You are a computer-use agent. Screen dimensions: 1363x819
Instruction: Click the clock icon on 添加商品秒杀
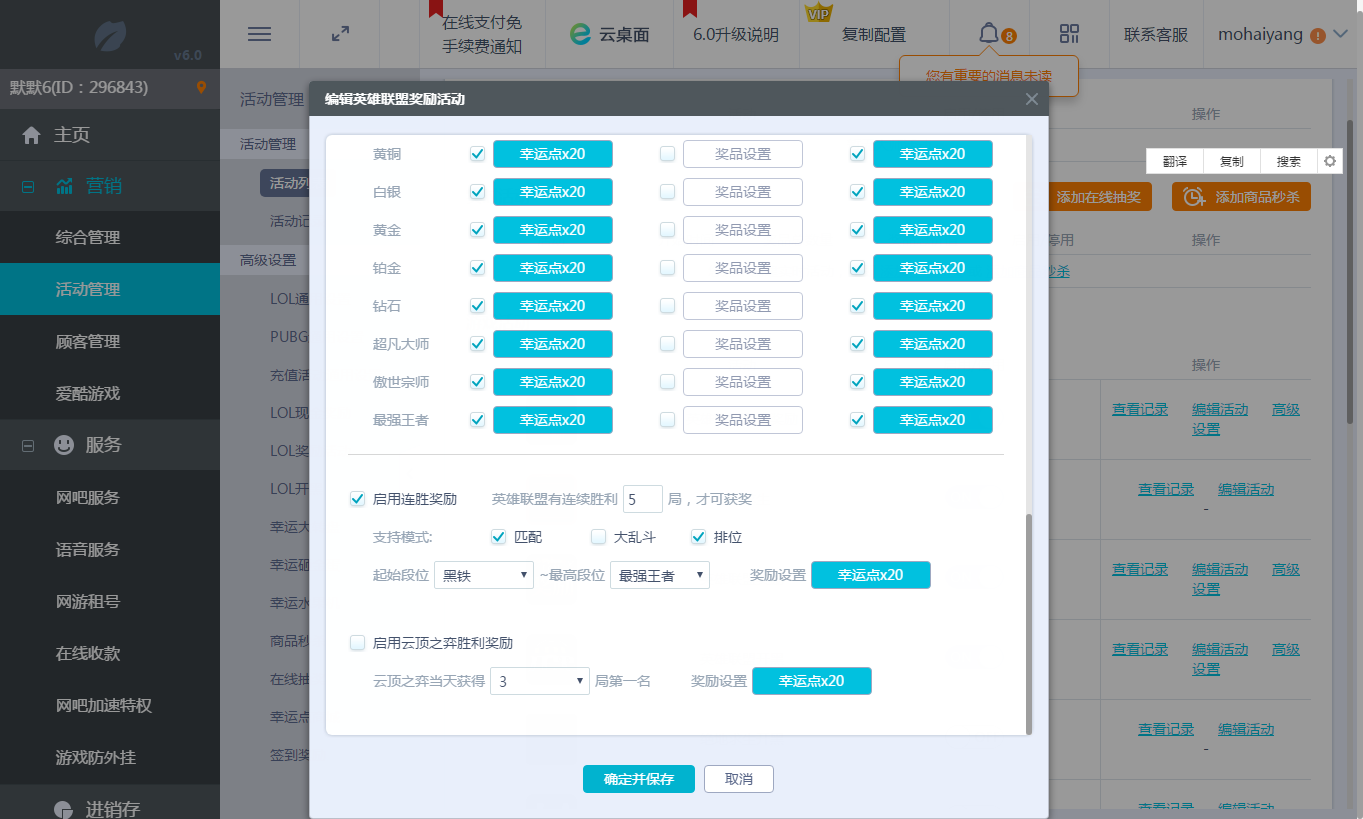(x=1193, y=197)
